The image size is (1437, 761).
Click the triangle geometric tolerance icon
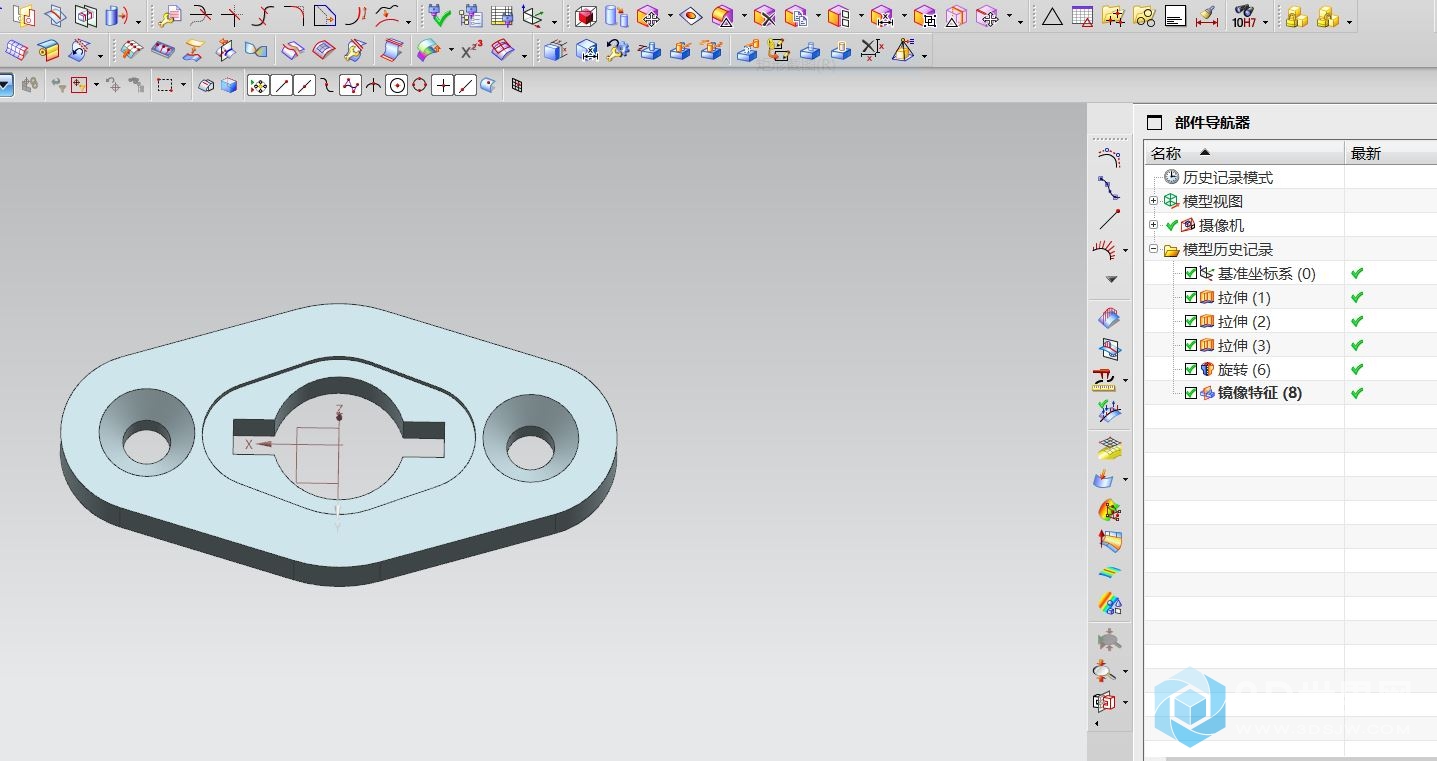(1051, 16)
